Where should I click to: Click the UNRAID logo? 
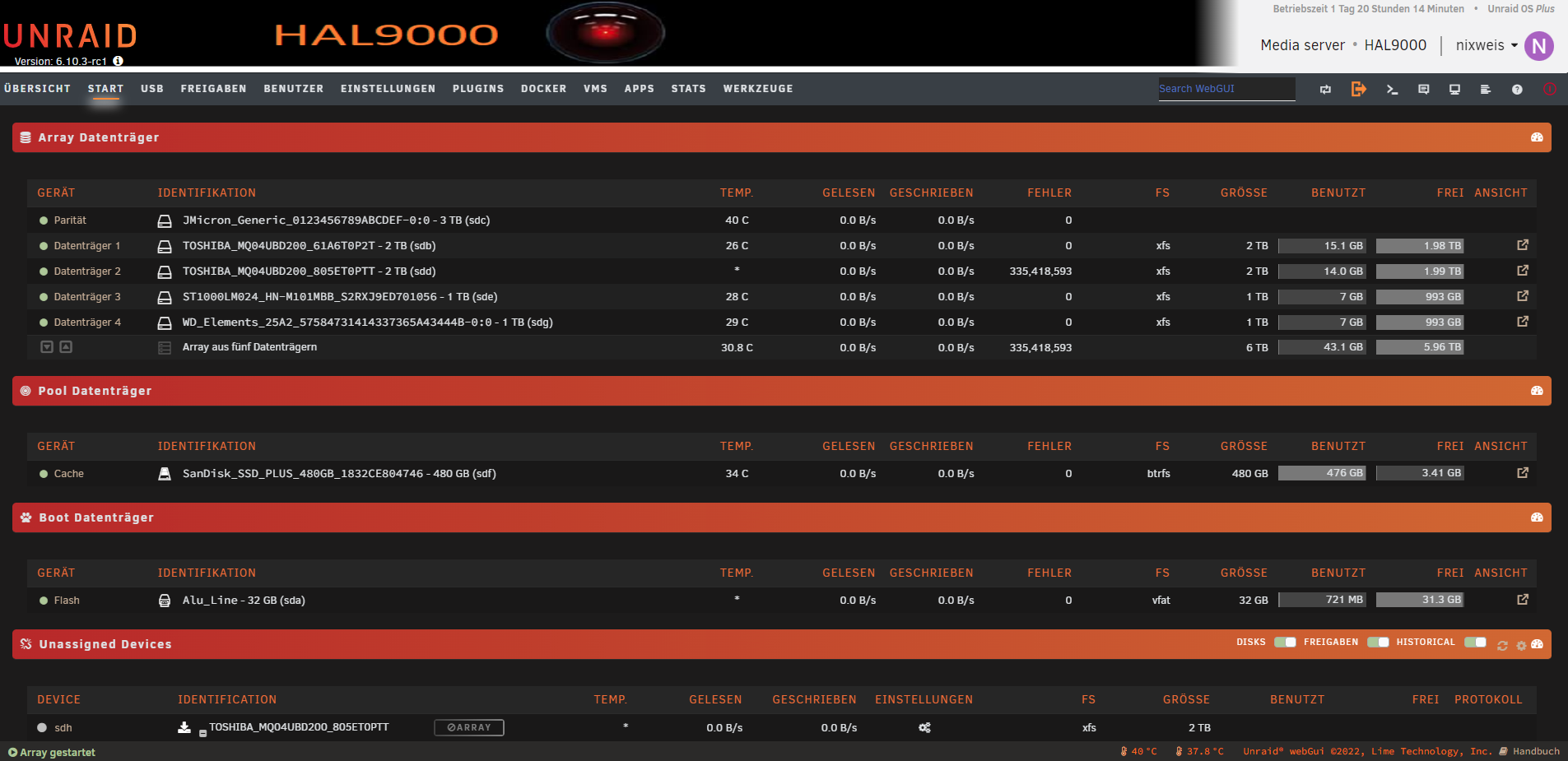click(70, 36)
